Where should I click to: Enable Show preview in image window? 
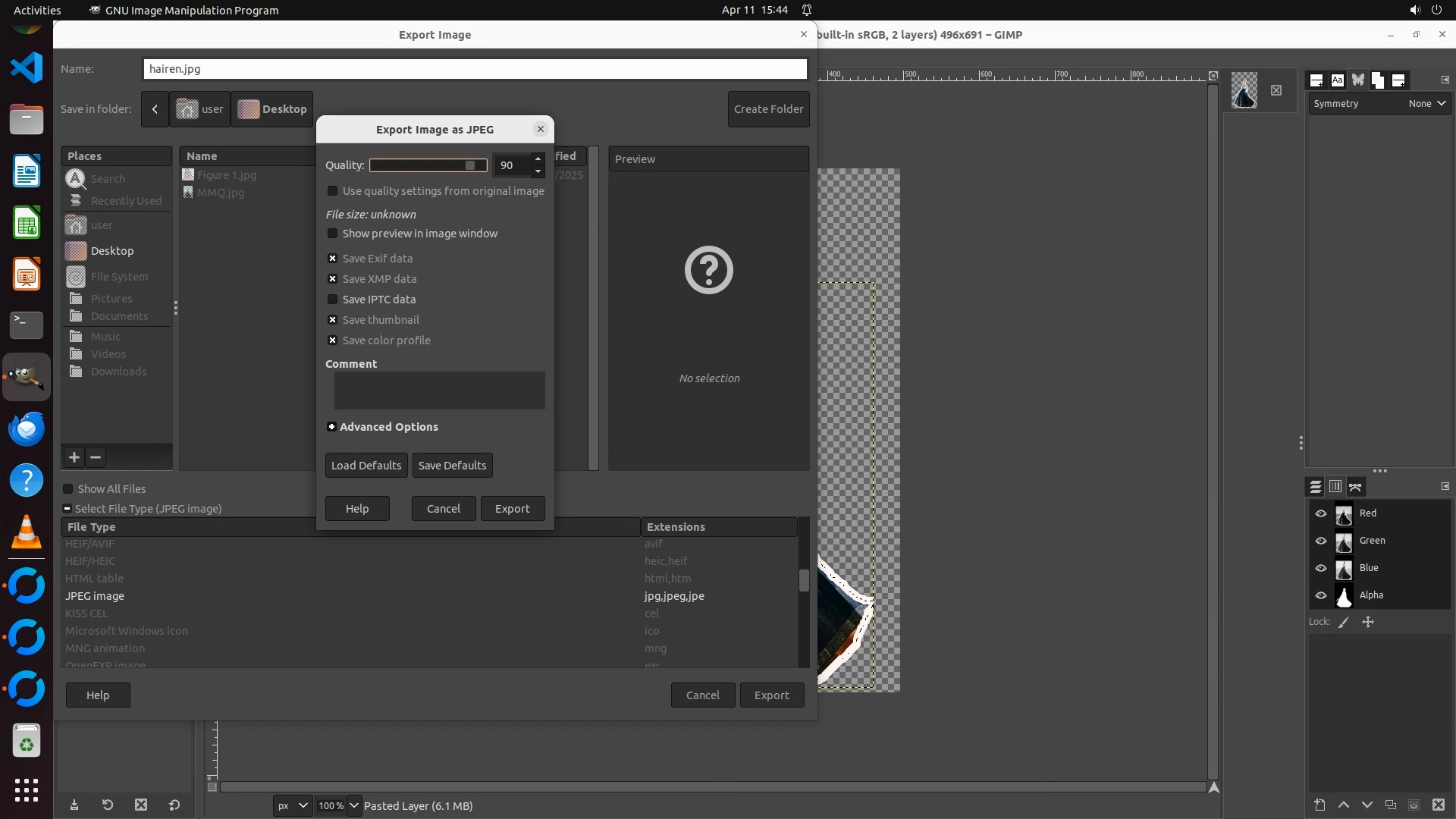[x=332, y=234]
